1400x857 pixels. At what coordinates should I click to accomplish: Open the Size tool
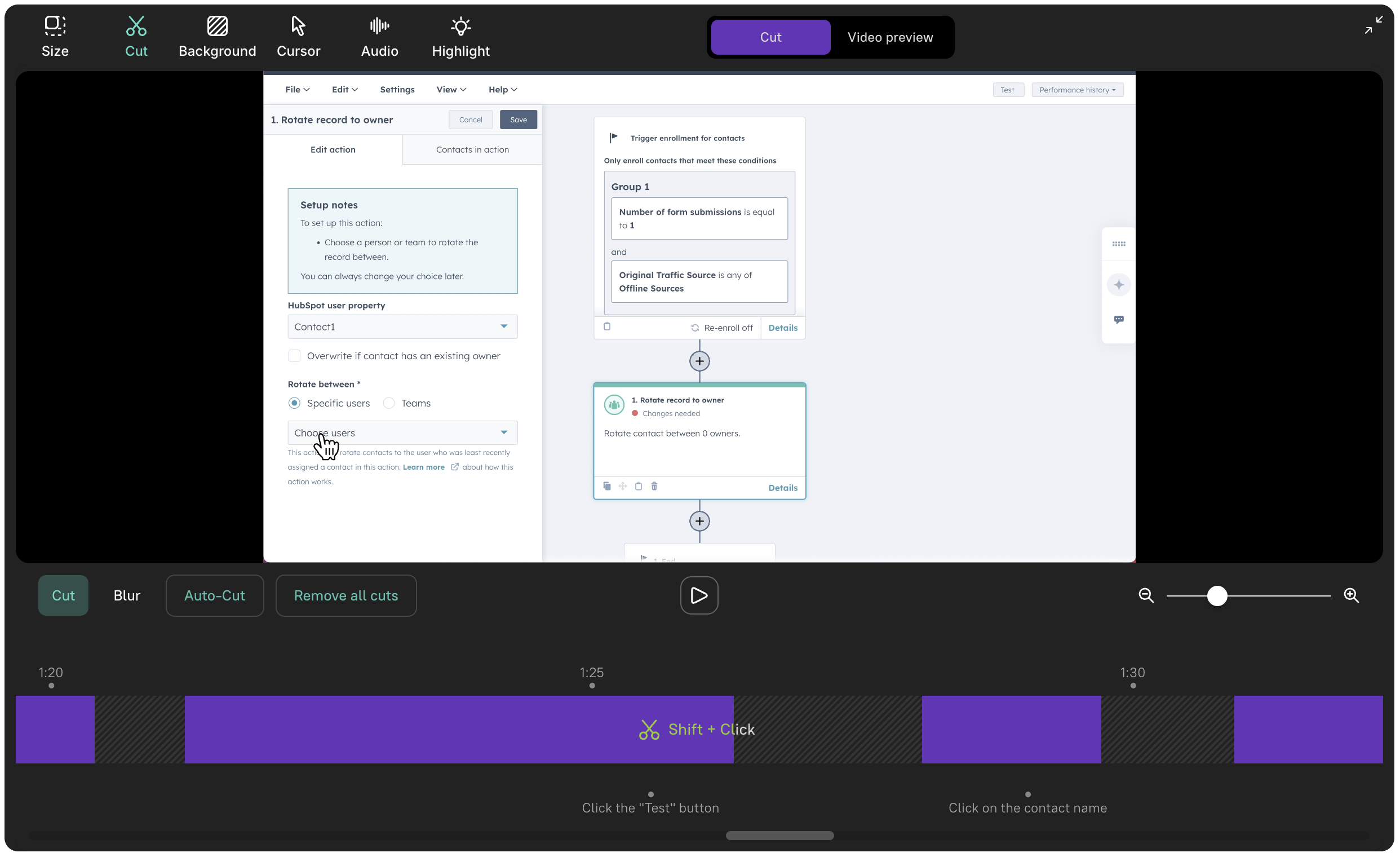[x=55, y=37]
